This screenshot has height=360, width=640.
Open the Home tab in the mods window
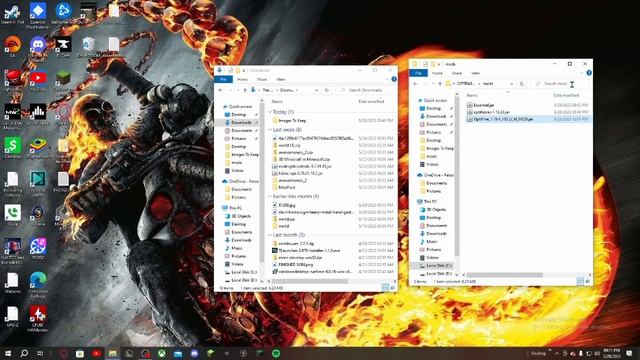click(437, 73)
